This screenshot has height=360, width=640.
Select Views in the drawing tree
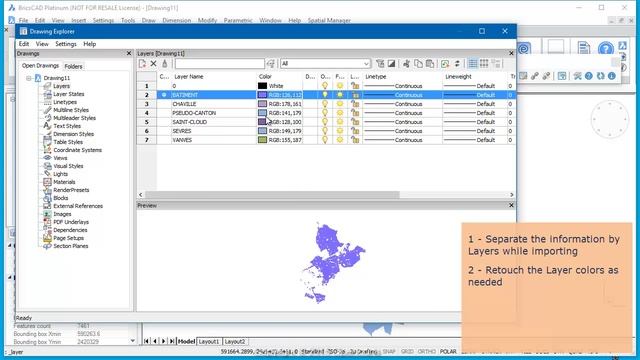[60, 158]
